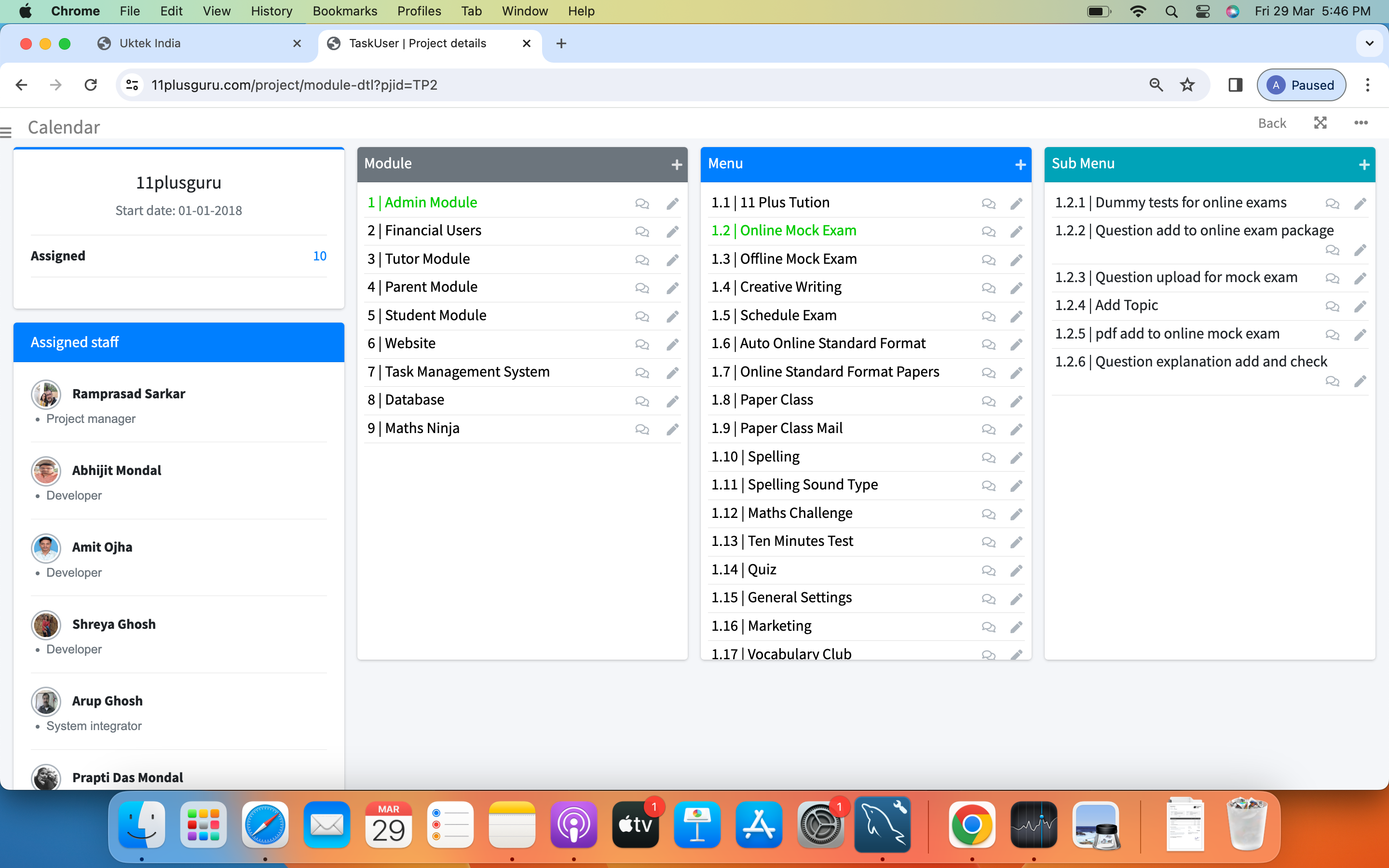The height and width of the screenshot is (868, 1389).
Task: Open the three-dots options beside Back
Action: (1360, 123)
